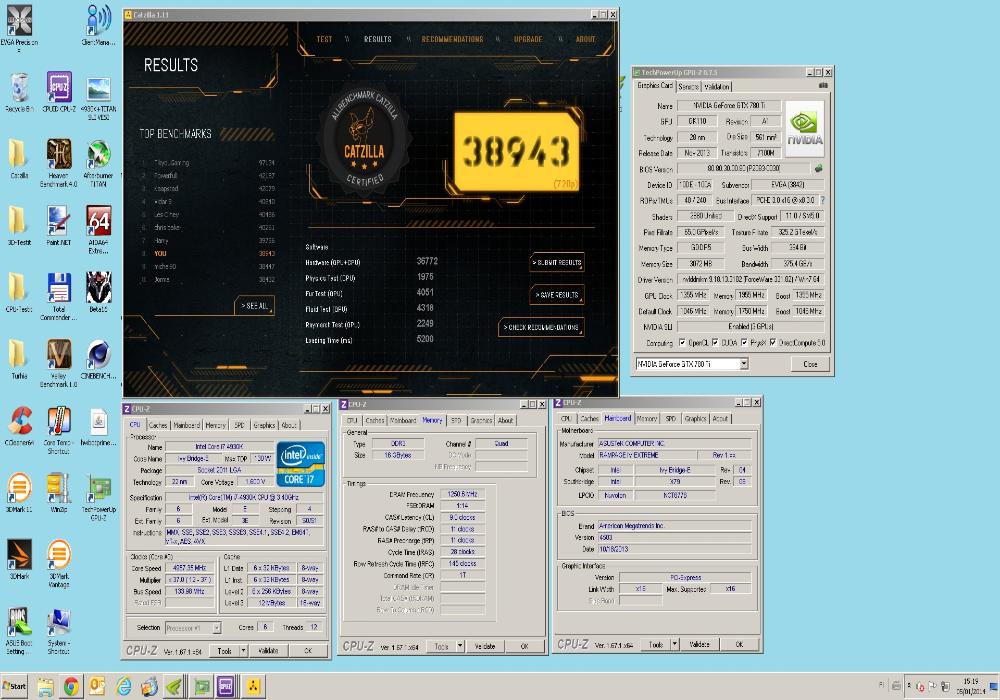Toggle the OpenCL checkbox in GPU-Z
1000x700 pixels.
point(682,343)
